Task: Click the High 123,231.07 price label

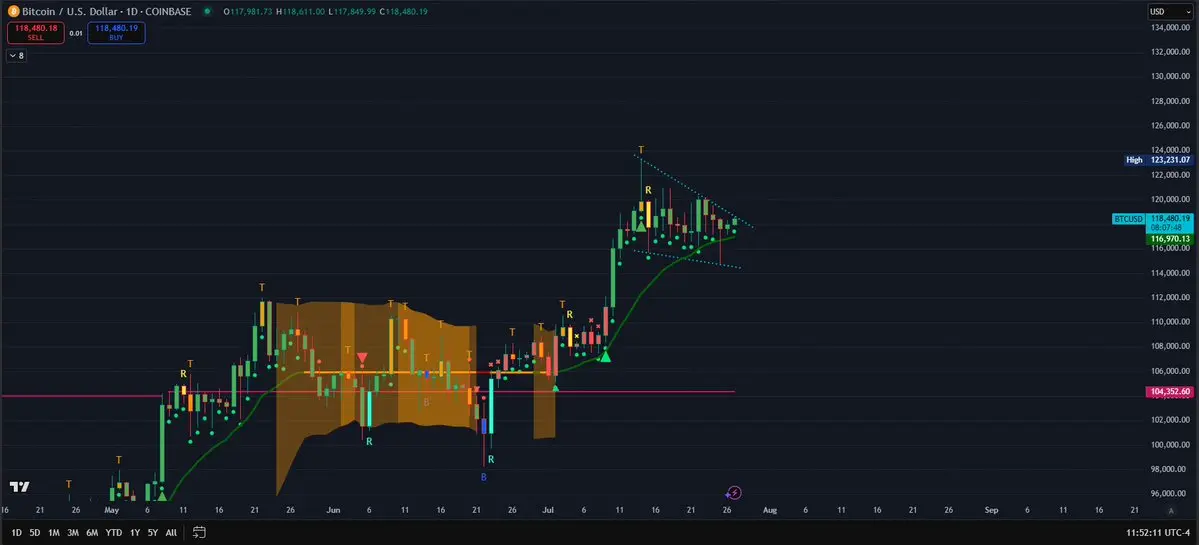Action: click(1158, 160)
